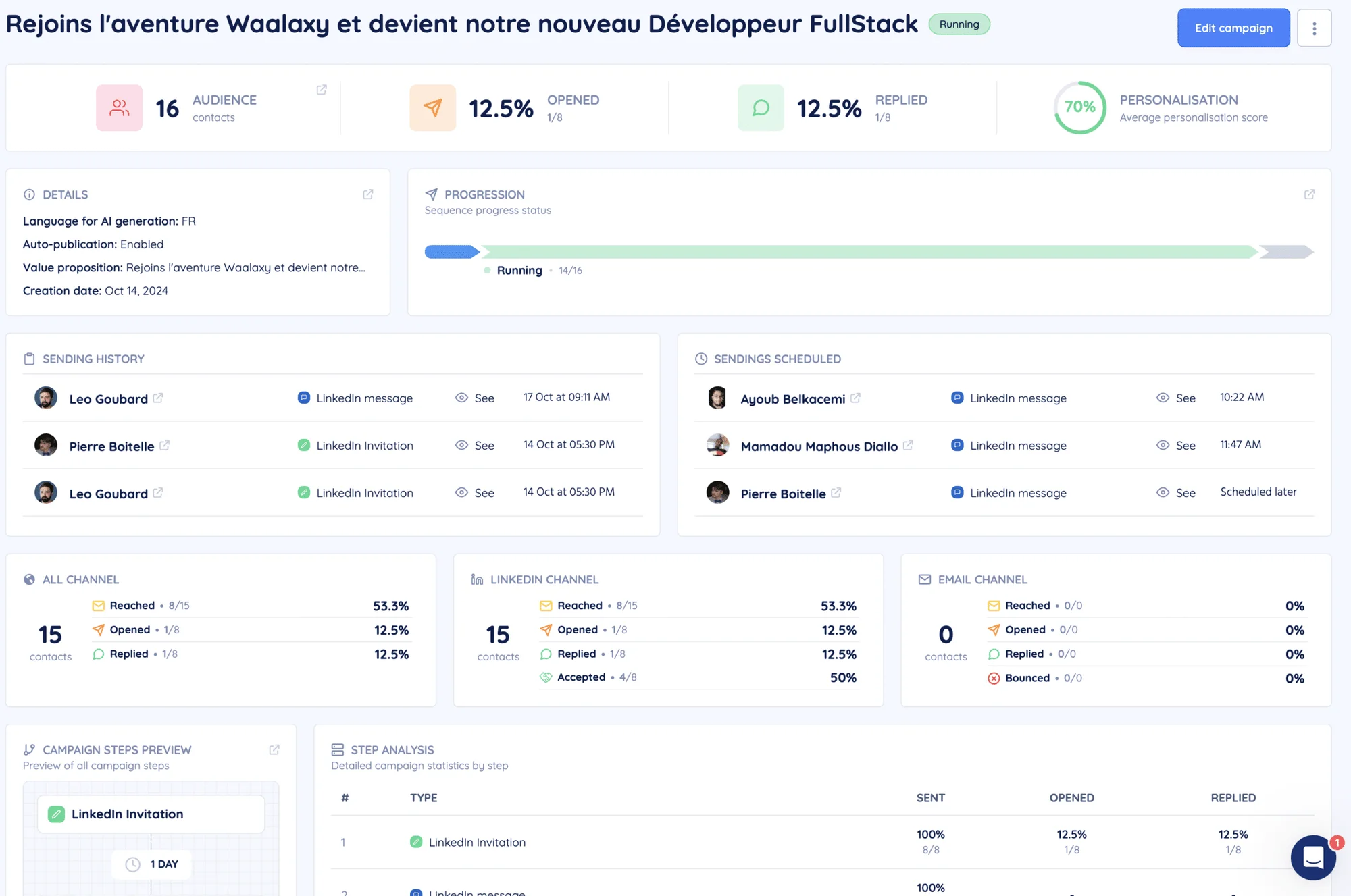1351x896 pixels.
Task: Click the orange Opened paper-plane icon
Action: pos(432,107)
